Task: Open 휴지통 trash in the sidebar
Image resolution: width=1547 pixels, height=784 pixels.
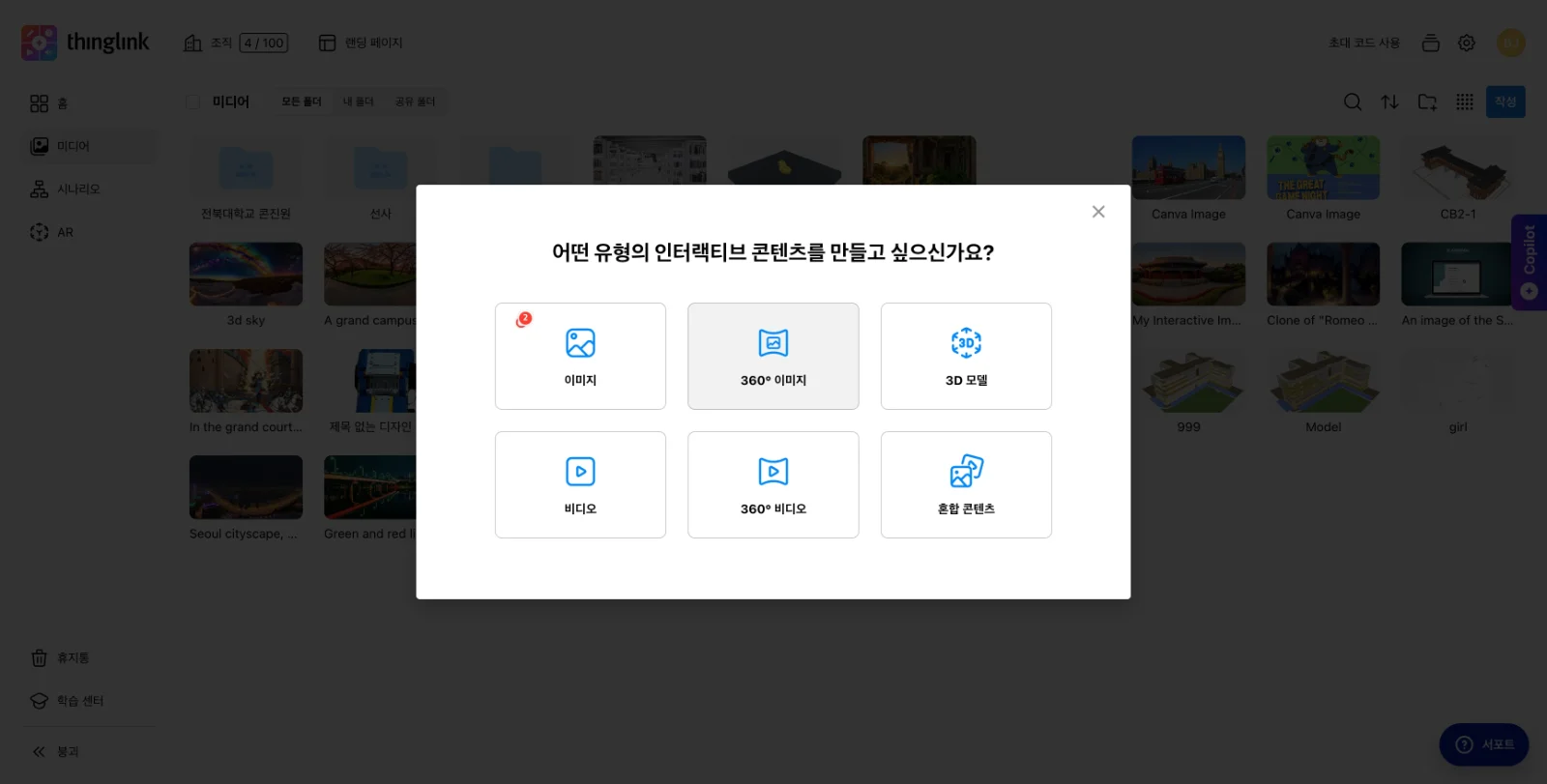Action: pos(89,657)
